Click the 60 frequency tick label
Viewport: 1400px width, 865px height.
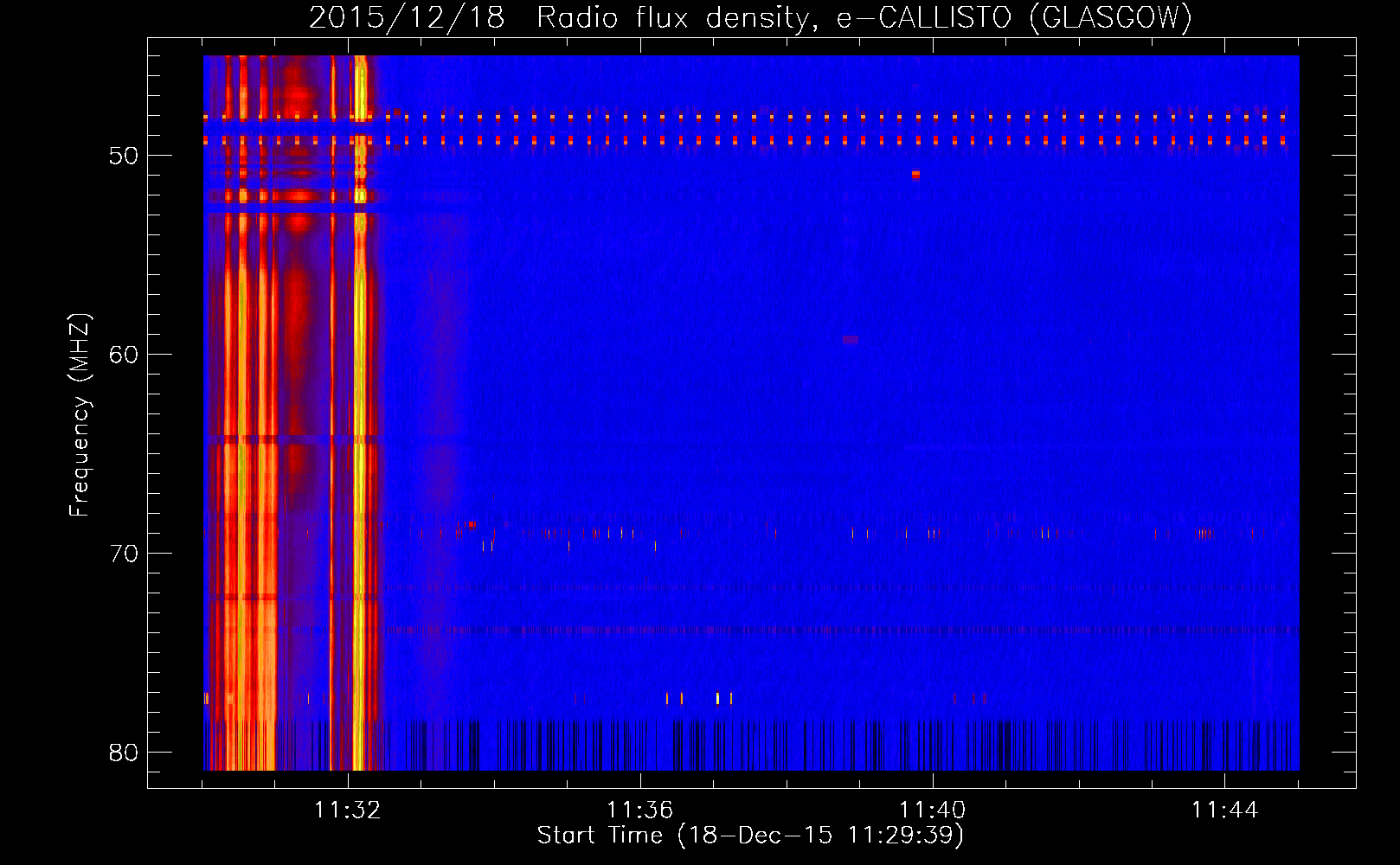(124, 355)
